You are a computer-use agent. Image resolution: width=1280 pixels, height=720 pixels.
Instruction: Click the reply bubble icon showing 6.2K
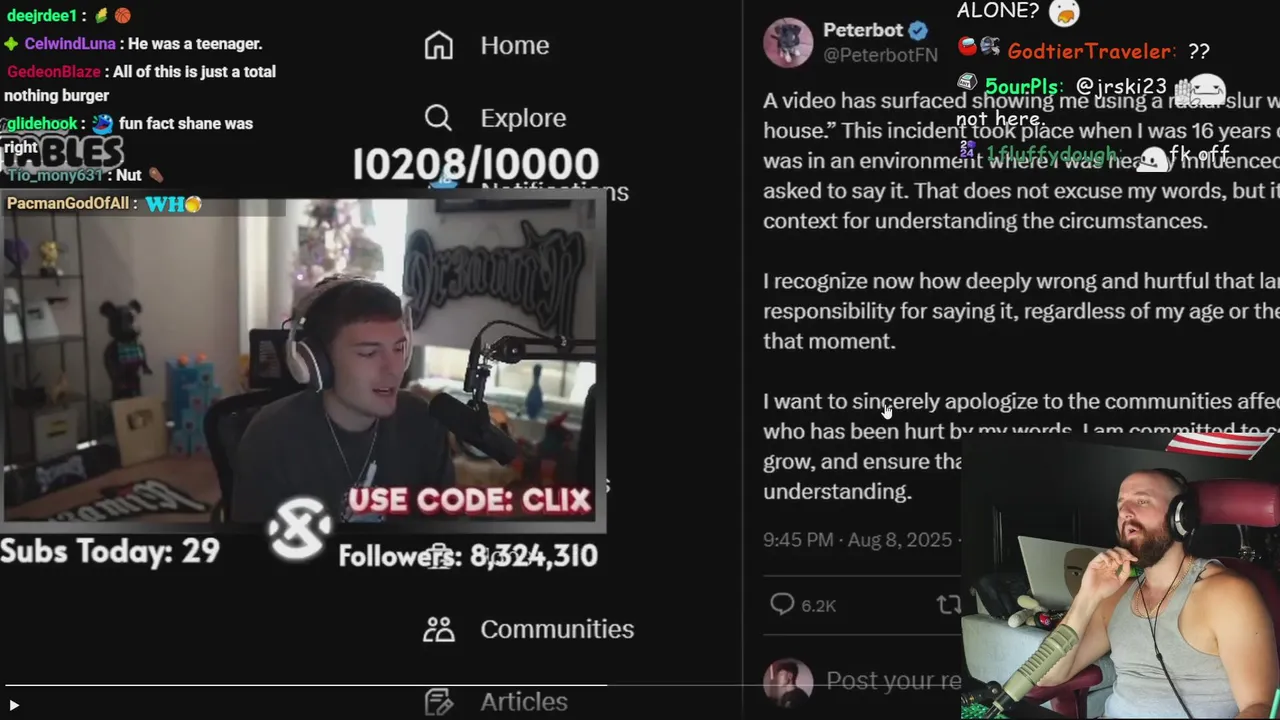[x=782, y=604]
